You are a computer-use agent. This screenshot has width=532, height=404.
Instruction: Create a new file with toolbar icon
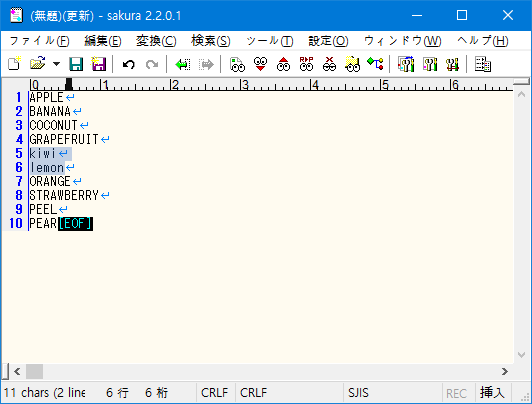(x=15, y=64)
